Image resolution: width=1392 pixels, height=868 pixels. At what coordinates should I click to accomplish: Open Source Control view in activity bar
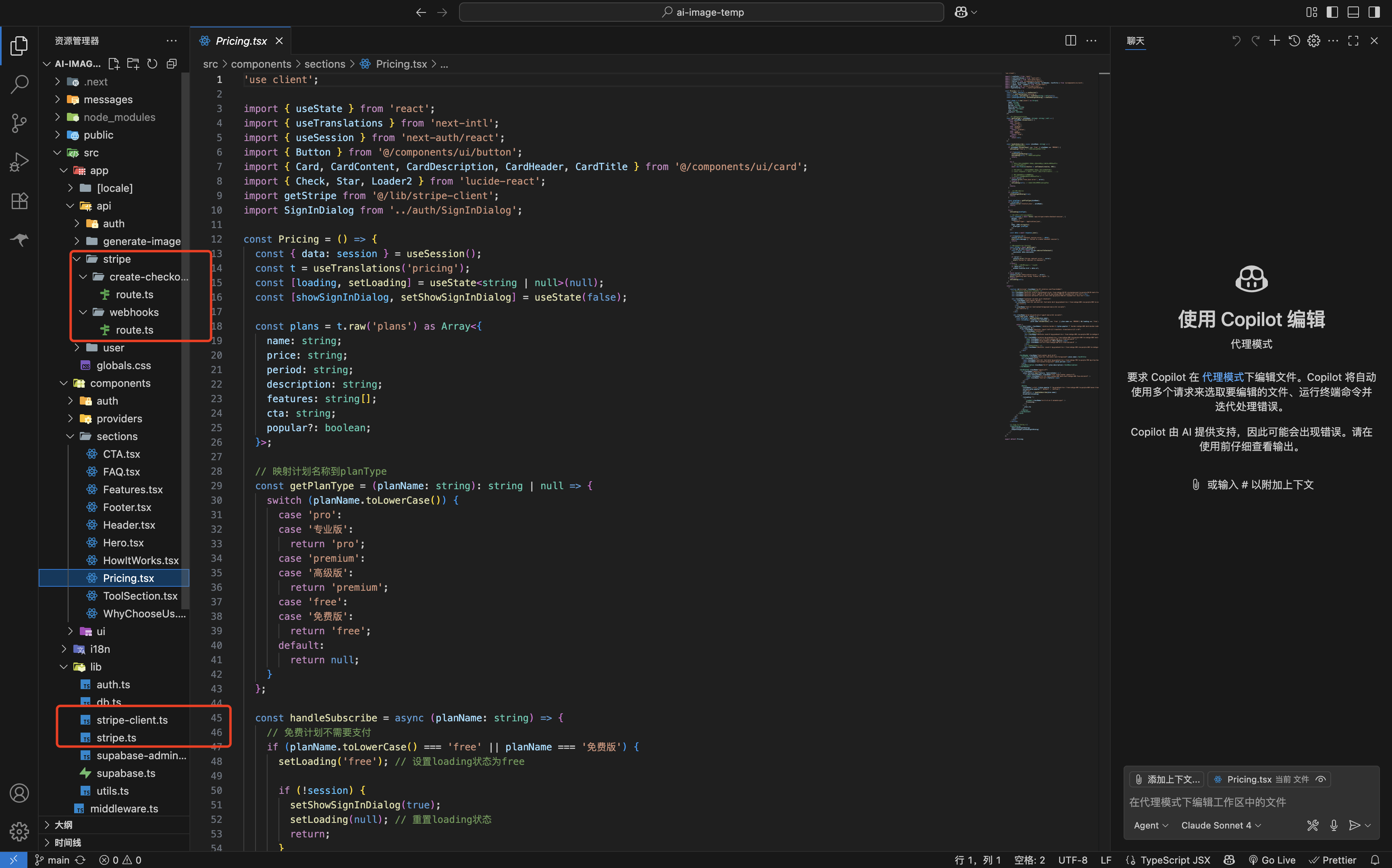(x=19, y=123)
